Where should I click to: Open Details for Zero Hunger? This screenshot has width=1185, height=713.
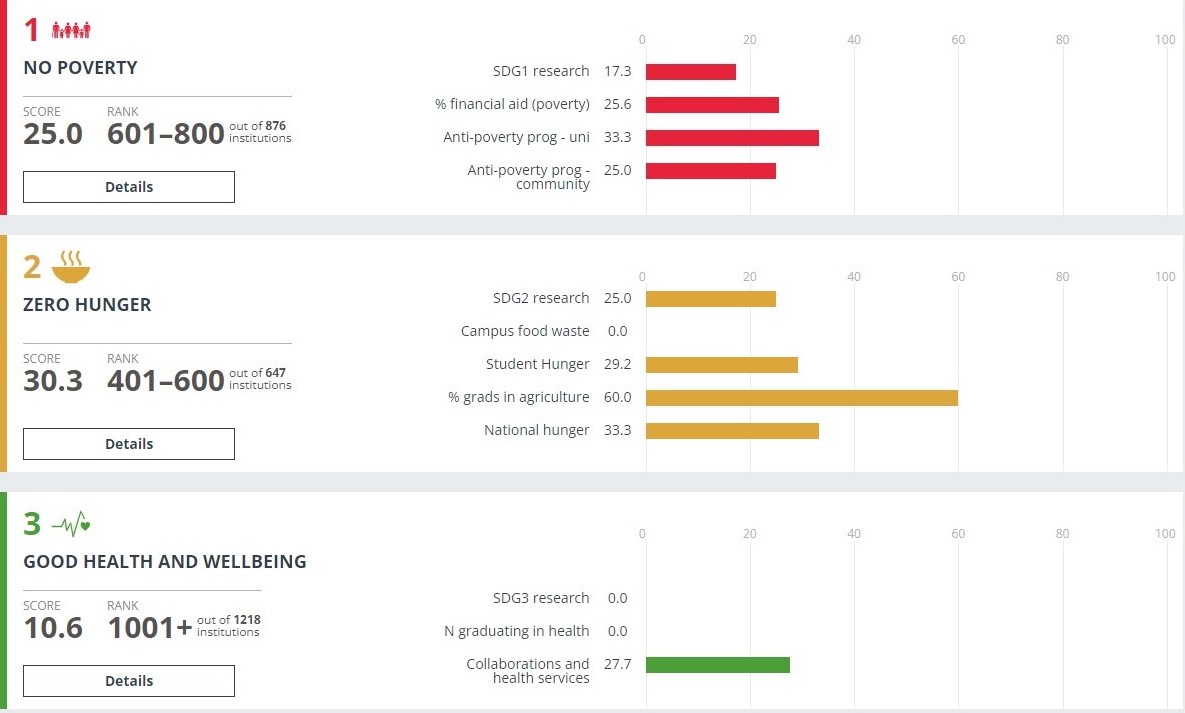pyautogui.click(x=128, y=443)
